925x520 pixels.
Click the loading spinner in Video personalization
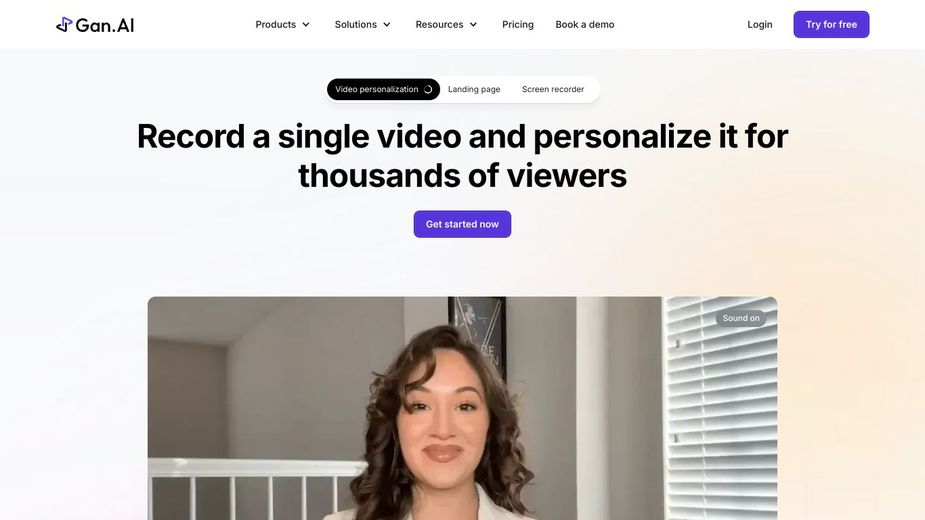click(x=428, y=89)
